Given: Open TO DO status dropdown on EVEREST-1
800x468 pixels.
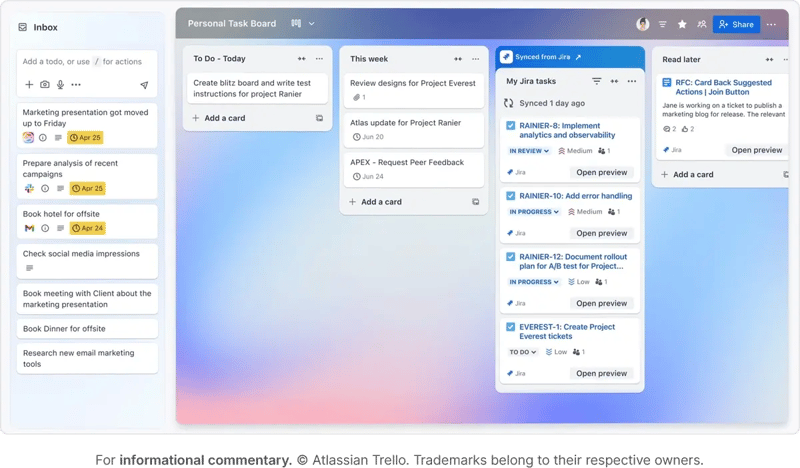Looking at the screenshot, I should click(523, 352).
